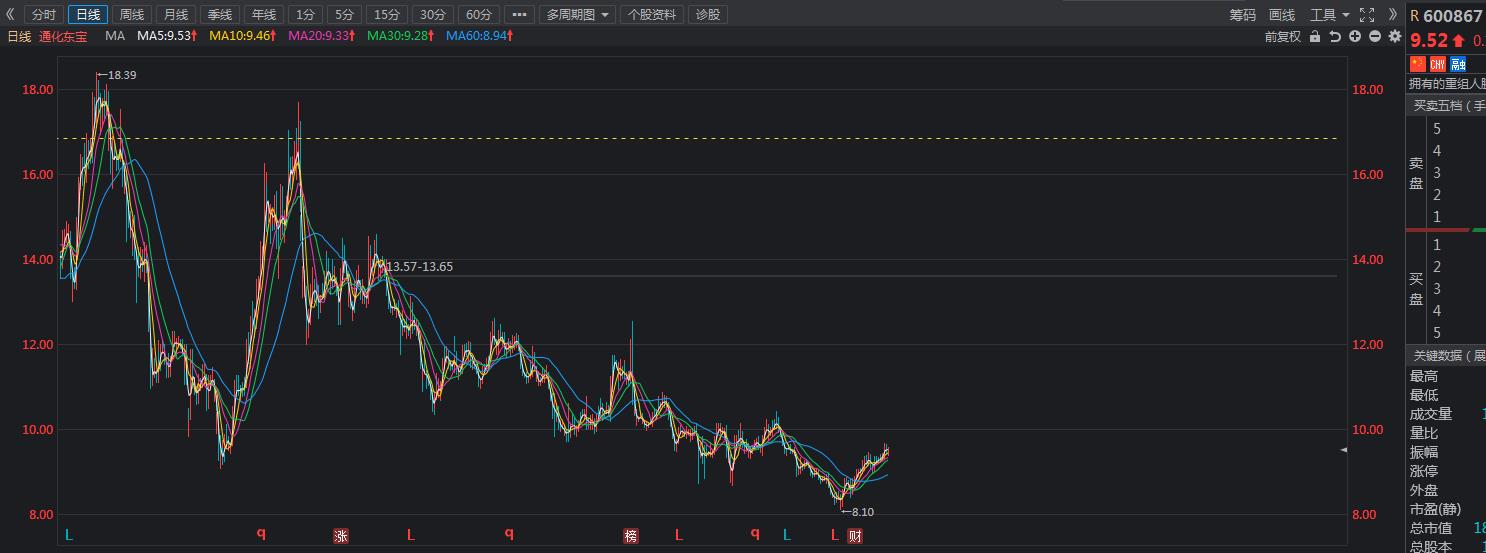The image size is (1486, 553).
Task: Select the 60分 period tab
Action: [x=479, y=14]
